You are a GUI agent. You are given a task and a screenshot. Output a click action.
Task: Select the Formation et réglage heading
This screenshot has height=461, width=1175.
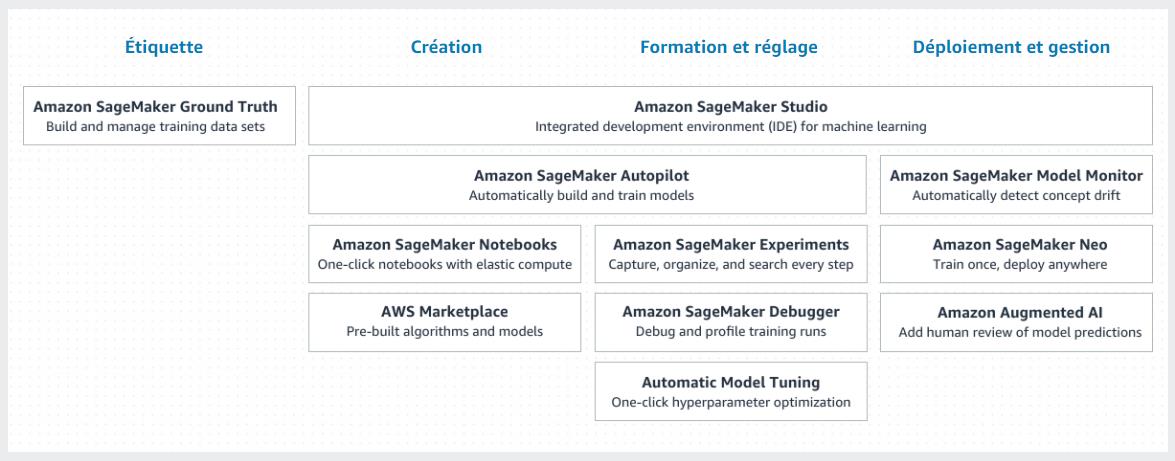pos(729,47)
